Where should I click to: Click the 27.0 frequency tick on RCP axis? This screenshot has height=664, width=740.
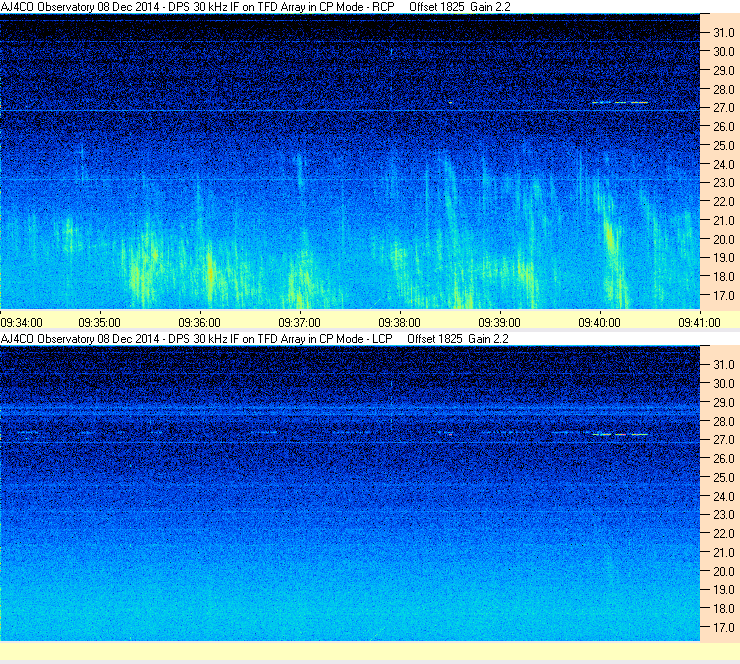724,108
